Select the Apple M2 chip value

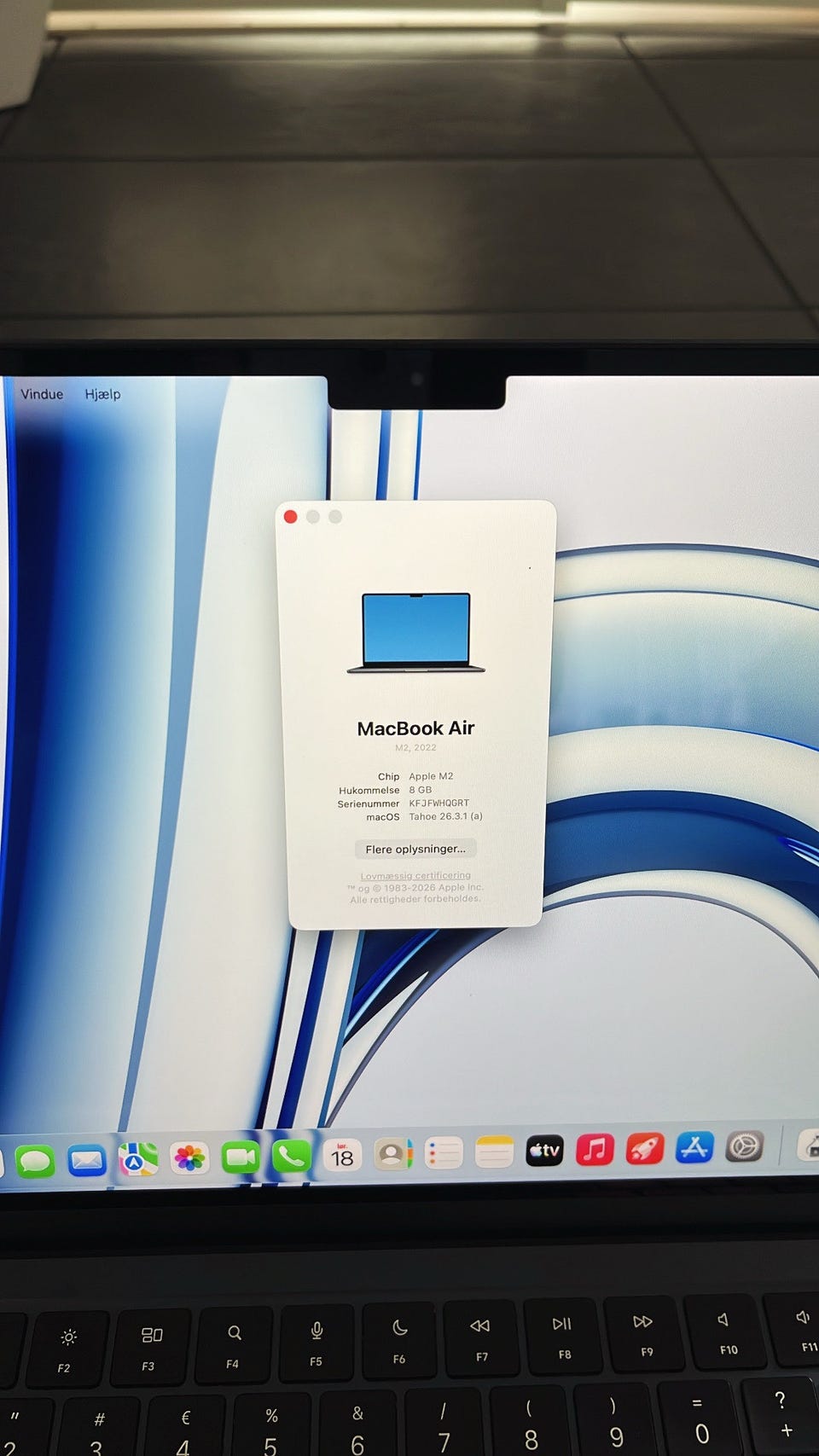[431, 776]
